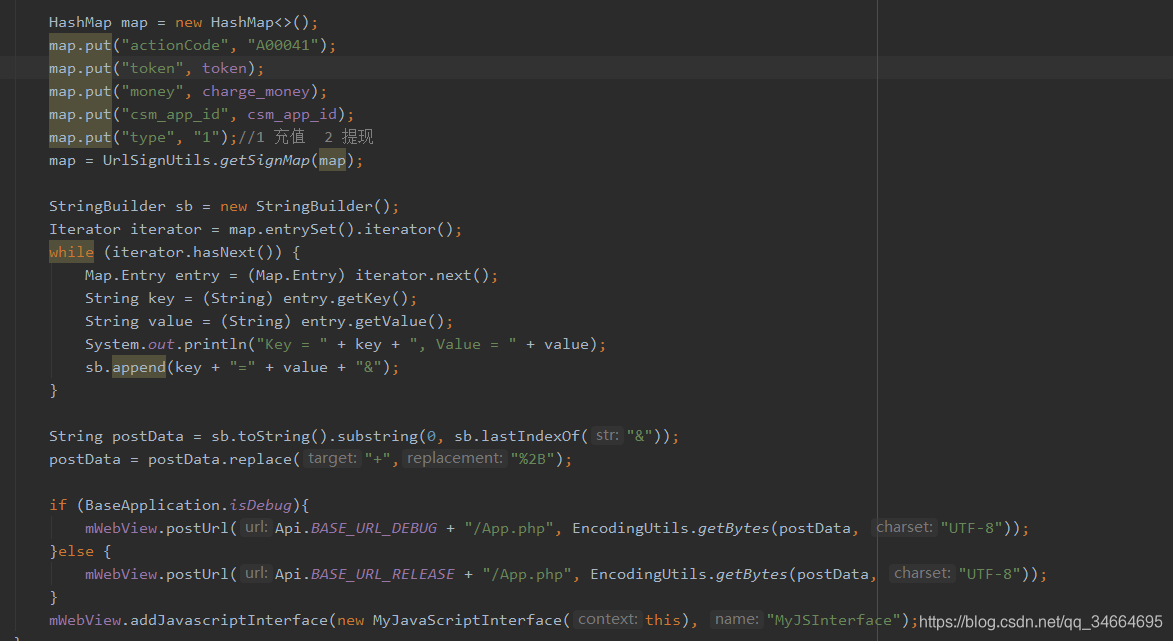Click getBytes in the debug postUrl line
Image resolution: width=1173 pixels, height=641 pixels.
[x=733, y=529]
